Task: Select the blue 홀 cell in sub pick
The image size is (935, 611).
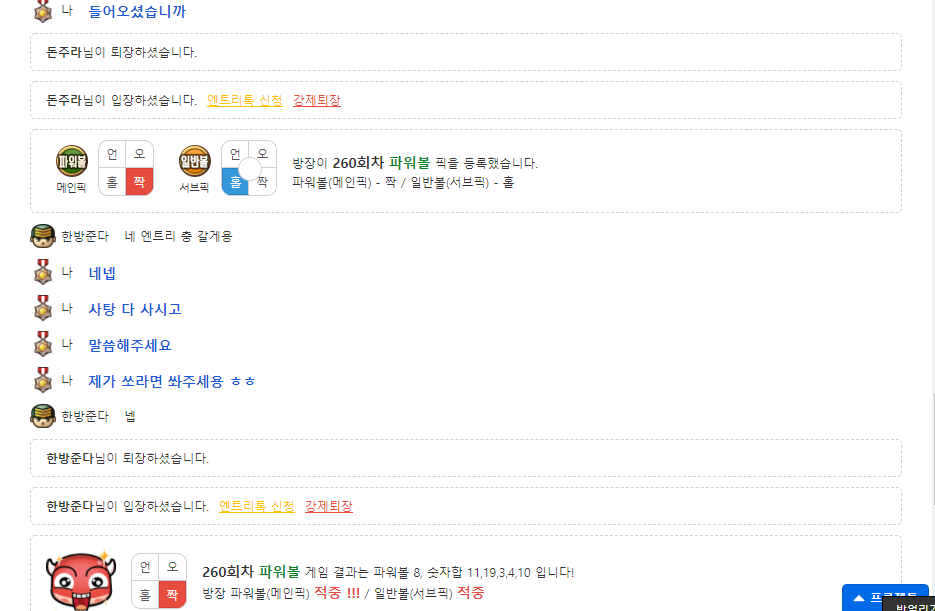Action: (x=235, y=182)
